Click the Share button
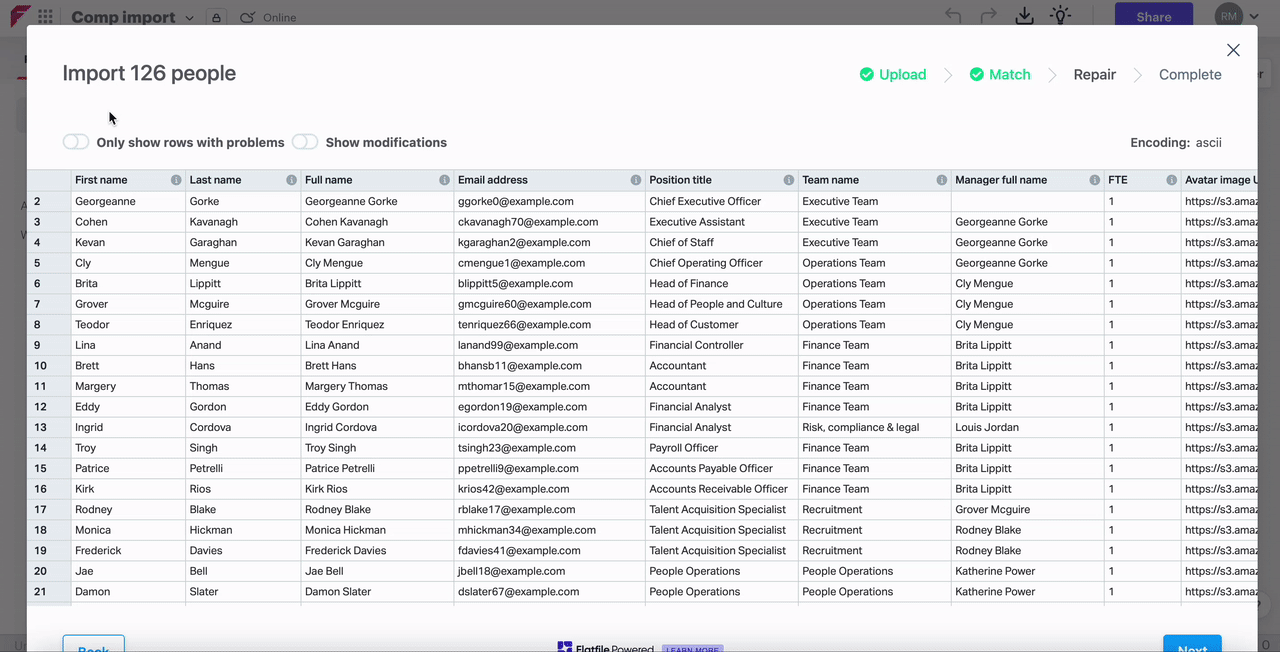Viewport: 1280px width, 652px height. pos(1153,17)
